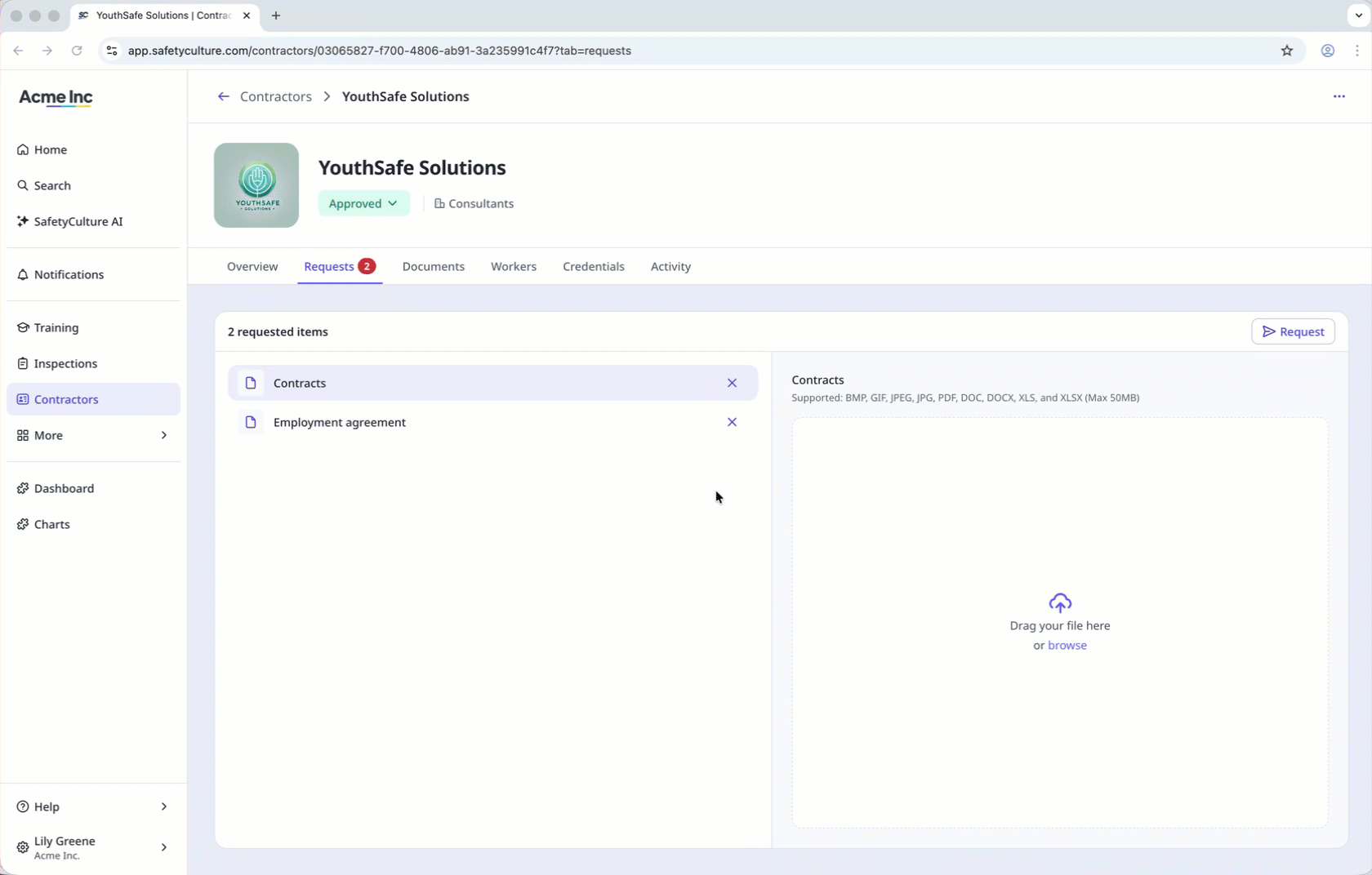The width and height of the screenshot is (1372, 875).
Task: Open the browser tab search dropdown
Action: [1358, 16]
